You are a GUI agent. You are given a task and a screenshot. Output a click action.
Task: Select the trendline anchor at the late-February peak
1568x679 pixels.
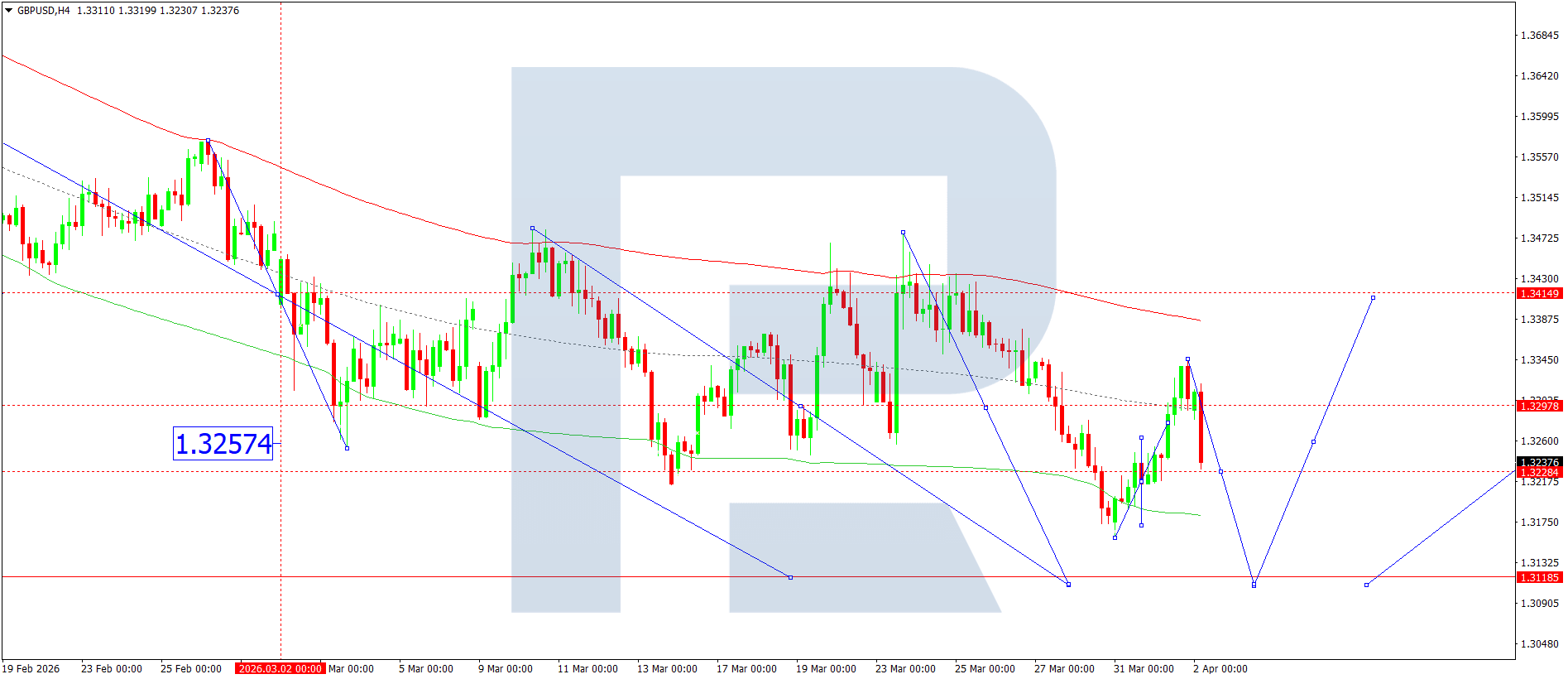click(209, 141)
